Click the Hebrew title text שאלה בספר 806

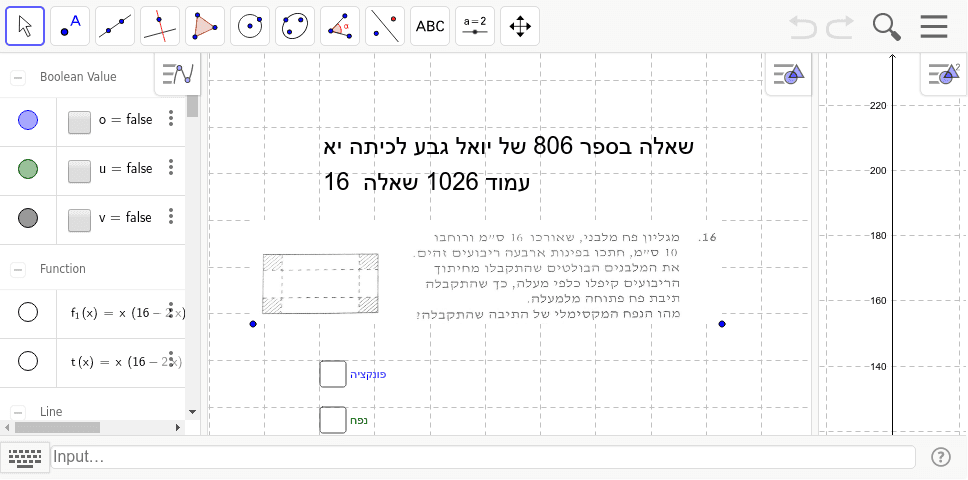click(509, 147)
